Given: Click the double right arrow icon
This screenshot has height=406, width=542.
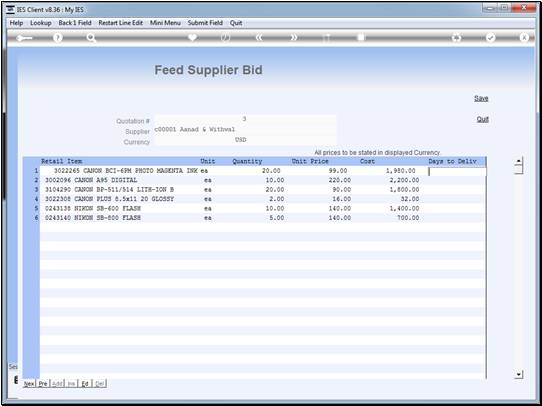Looking at the screenshot, I should pos(293,38).
